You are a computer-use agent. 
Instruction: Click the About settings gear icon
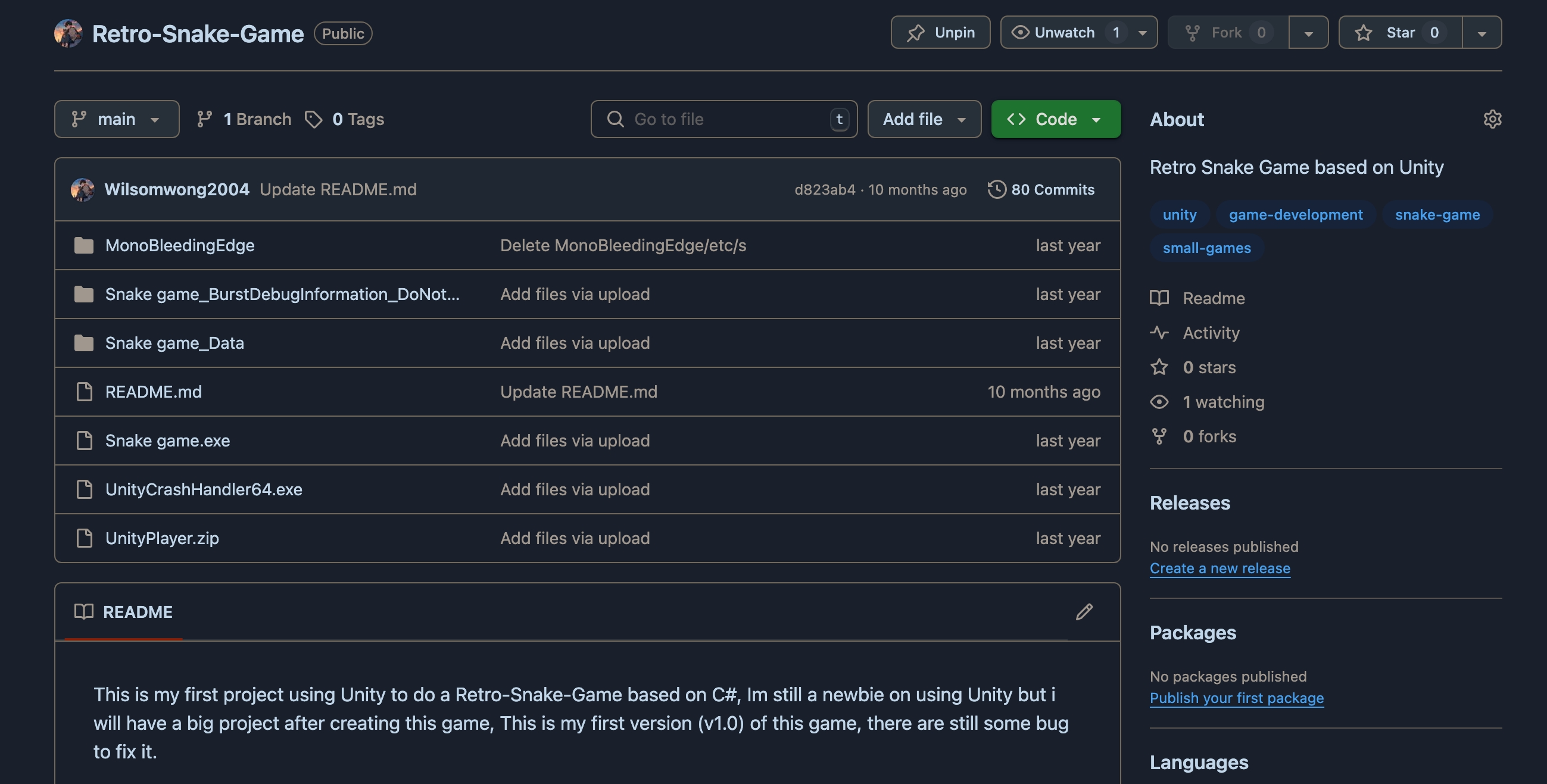[x=1492, y=119]
